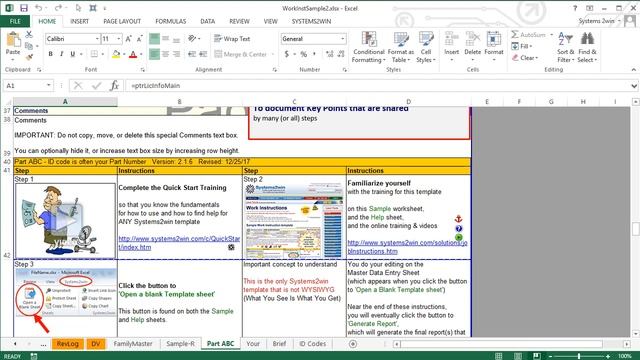Viewport: 640px width, 360px height.
Task: Open the PAGE LAYOUT ribbon tab
Action: (x=122, y=21)
